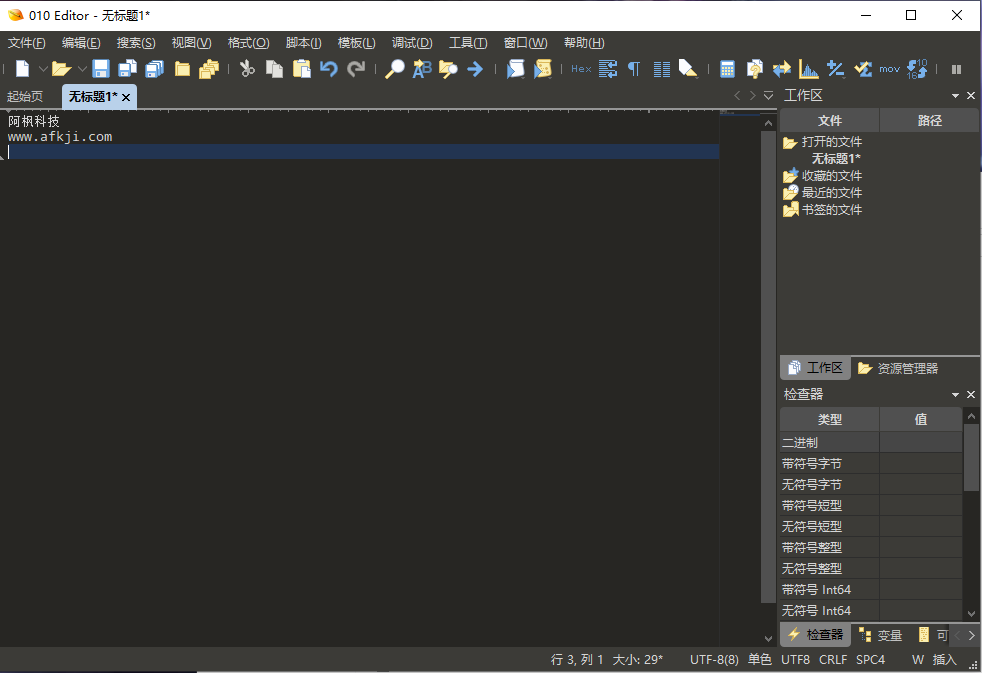Click the Copy icon in toolbar
Image resolution: width=982 pixels, height=673 pixels.
tap(274, 69)
